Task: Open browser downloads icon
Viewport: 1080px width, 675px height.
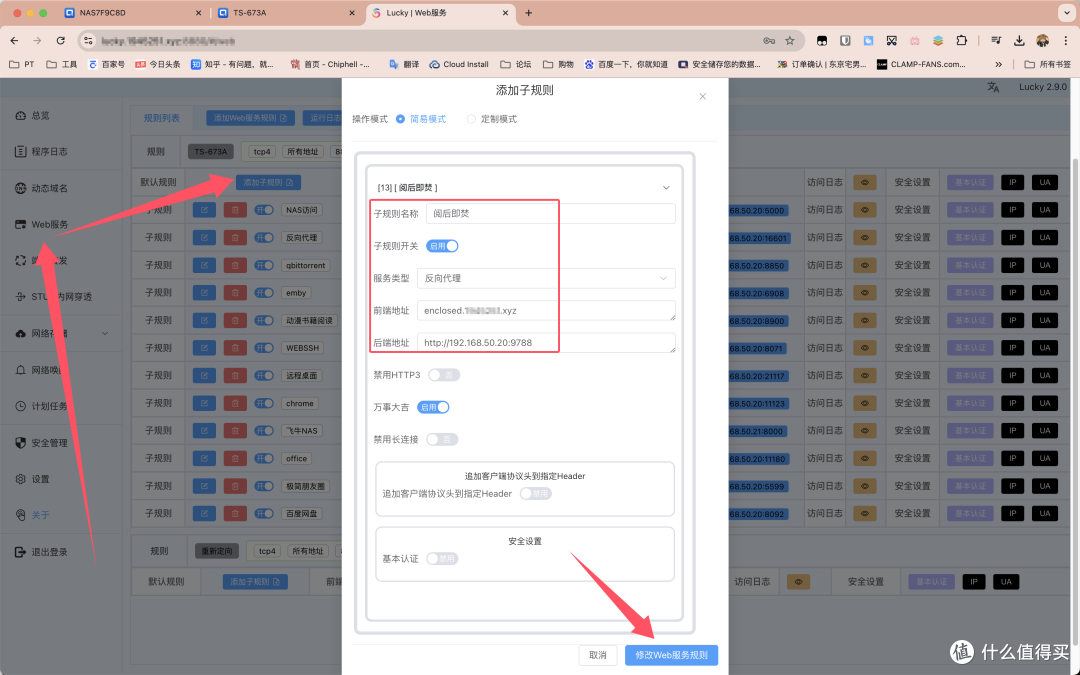Action: [x=1019, y=41]
